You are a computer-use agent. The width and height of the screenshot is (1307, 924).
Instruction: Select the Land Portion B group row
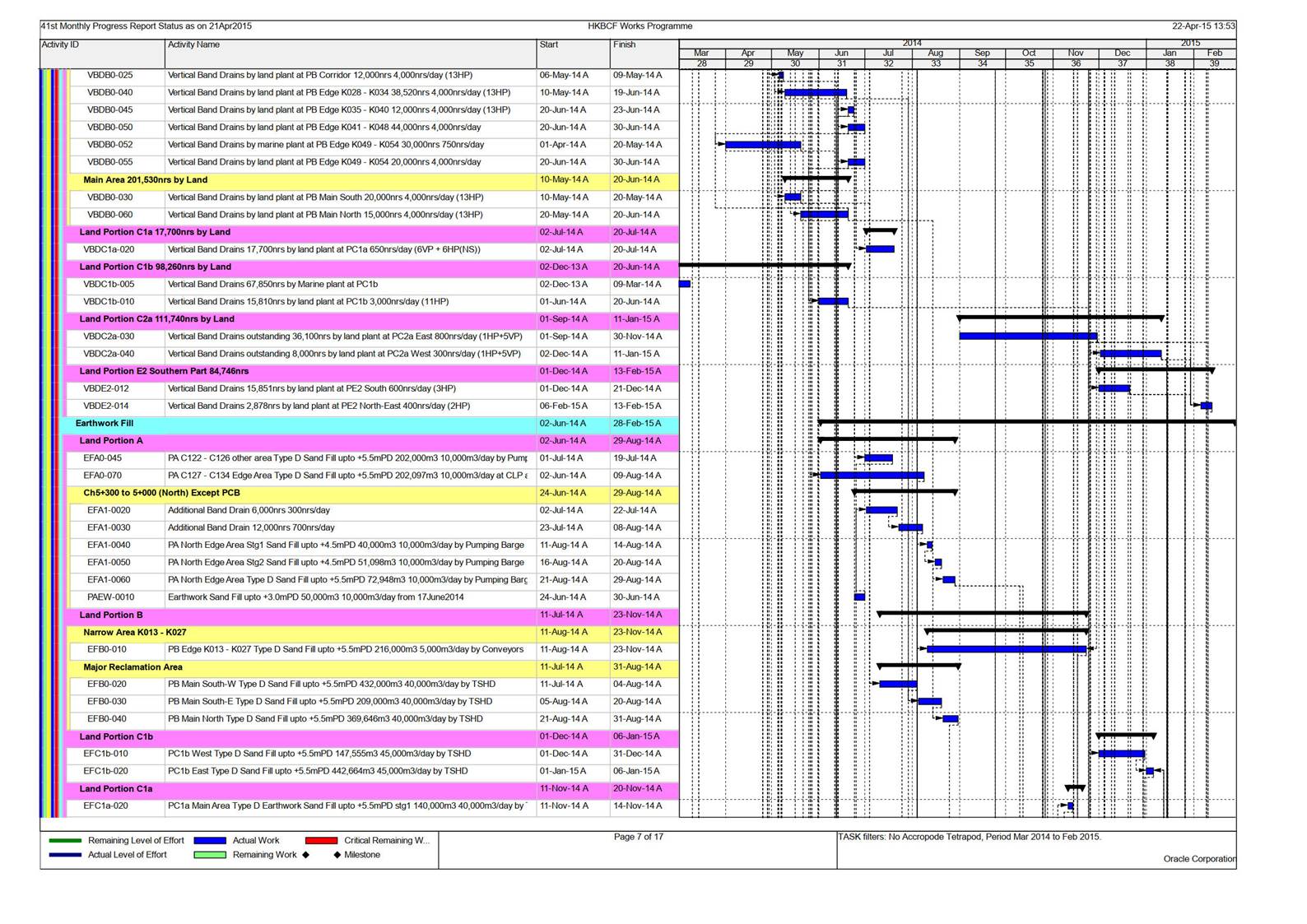tap(372, 615)
